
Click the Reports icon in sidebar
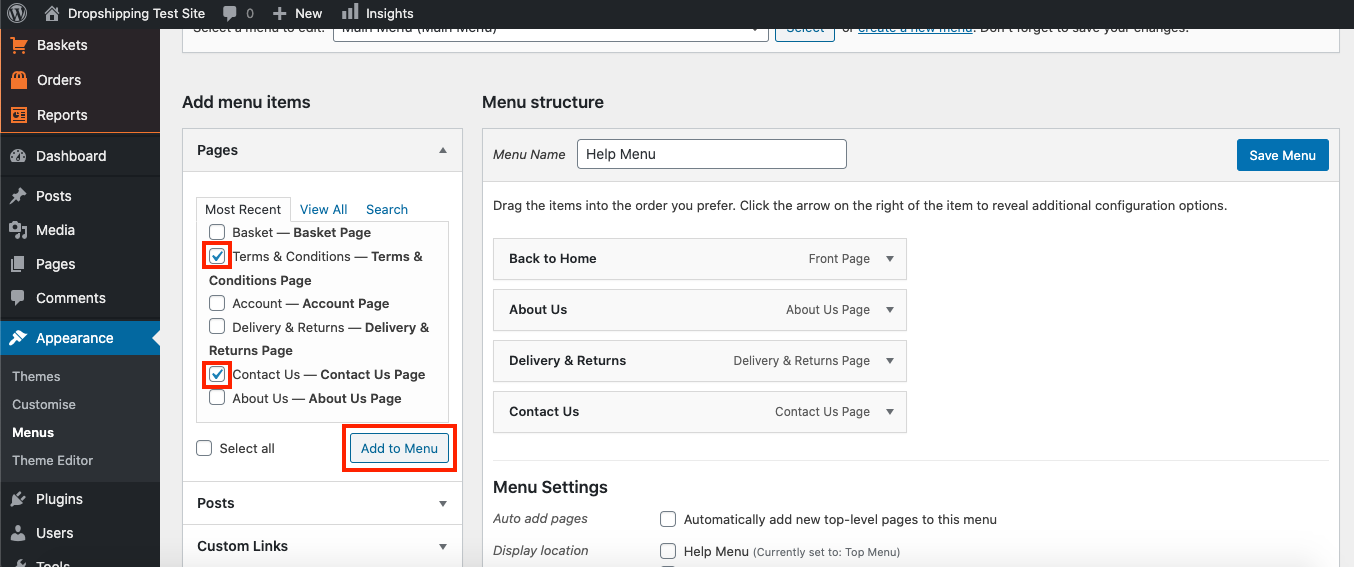point(18,115)
